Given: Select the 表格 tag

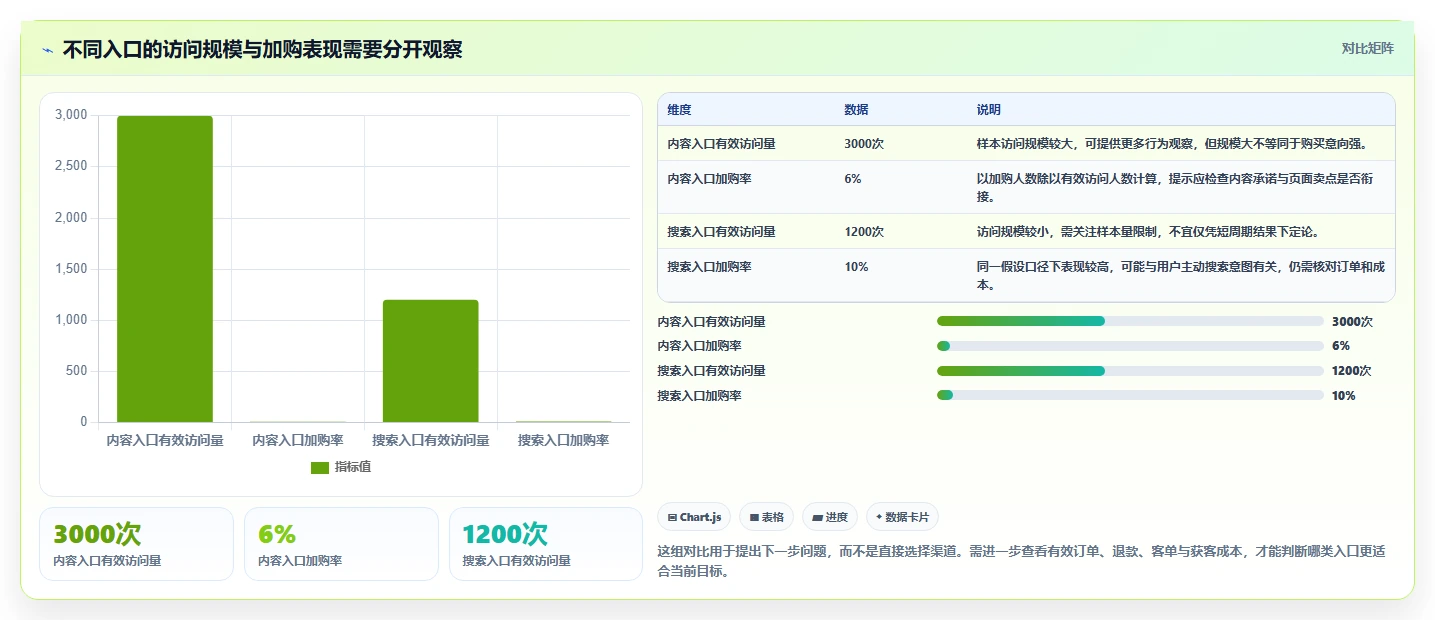Looking at the screenshot, I should (767, 517).
